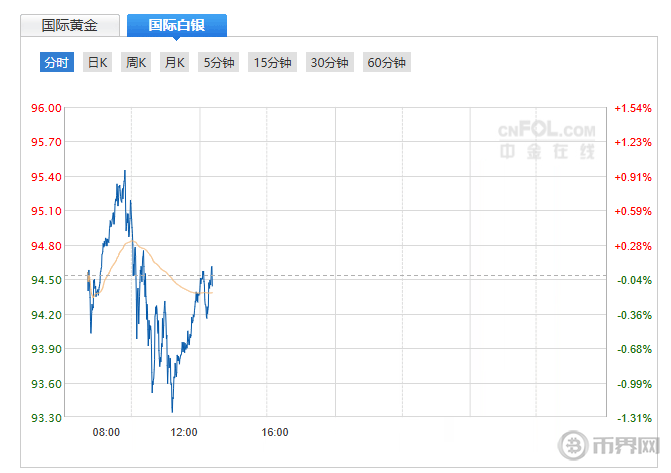Click the +1.54% percentage axis label
The image size is (671, 473).
[632, 108]
